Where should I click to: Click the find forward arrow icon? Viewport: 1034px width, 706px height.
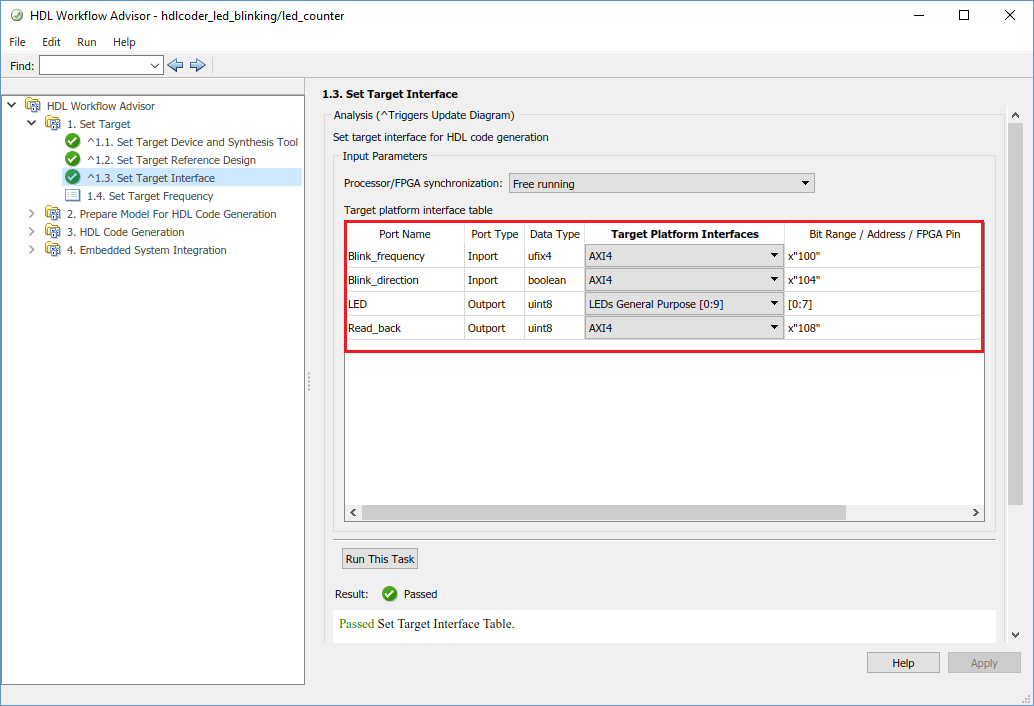click(197, 65)
